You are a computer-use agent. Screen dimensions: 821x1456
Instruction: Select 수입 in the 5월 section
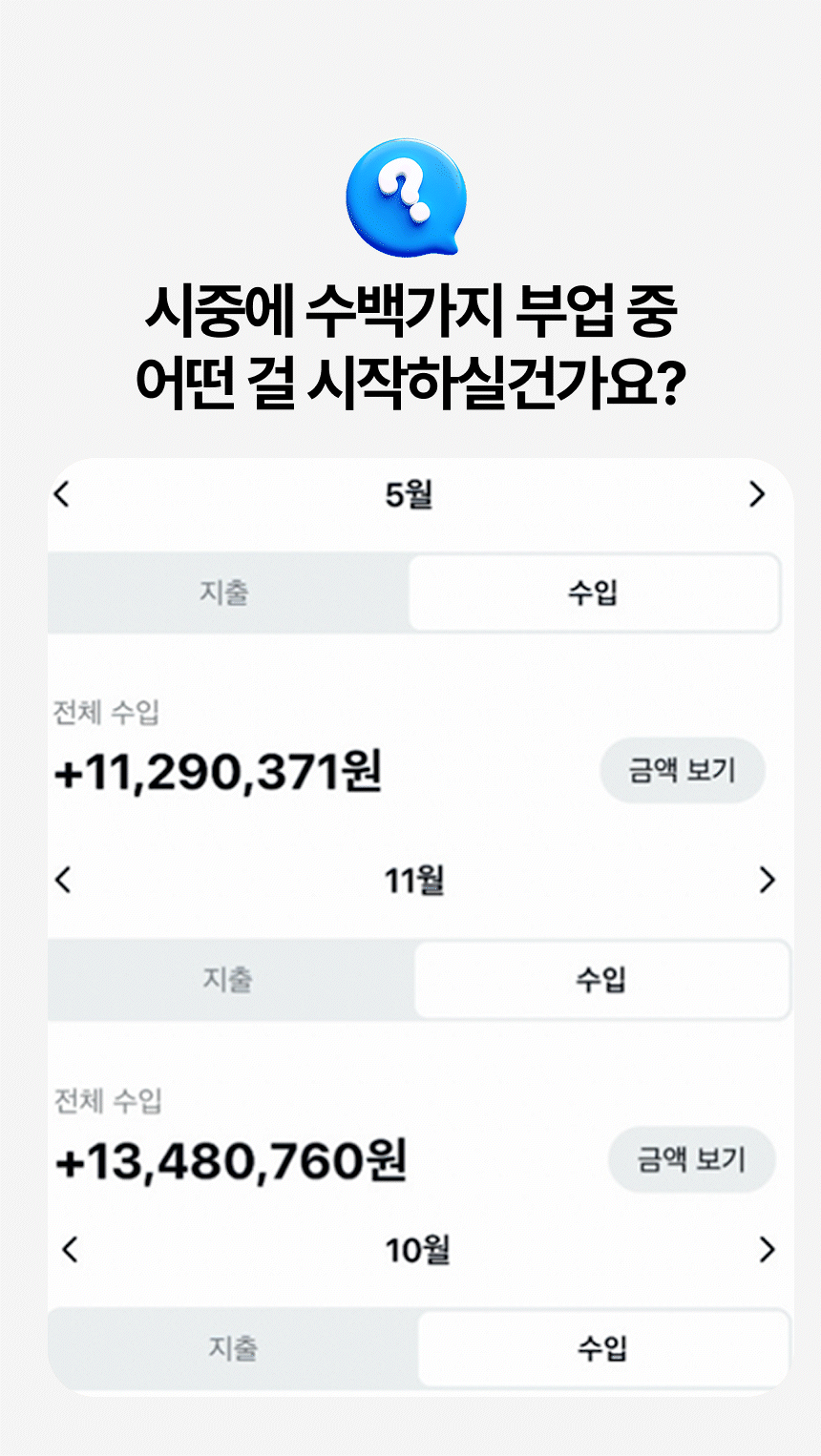[594, 593]
